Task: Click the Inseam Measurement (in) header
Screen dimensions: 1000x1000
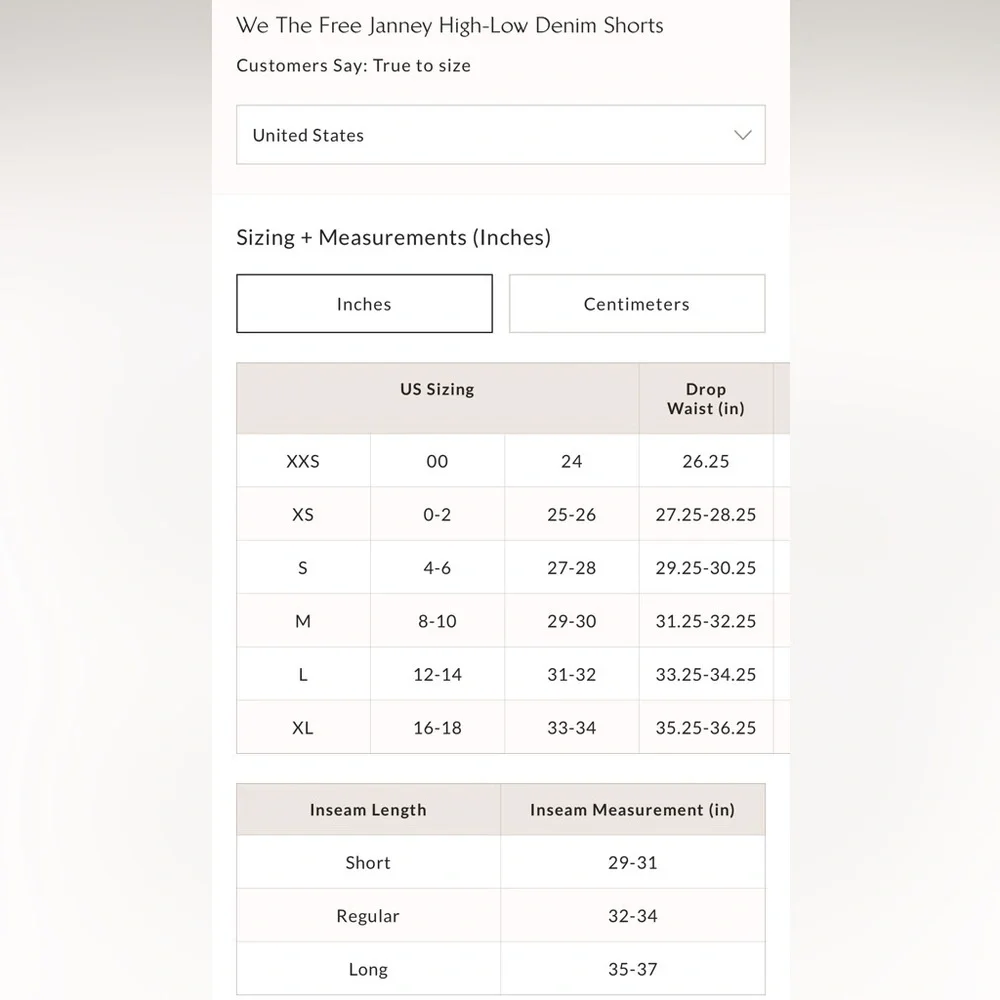Action: (633, 809)
